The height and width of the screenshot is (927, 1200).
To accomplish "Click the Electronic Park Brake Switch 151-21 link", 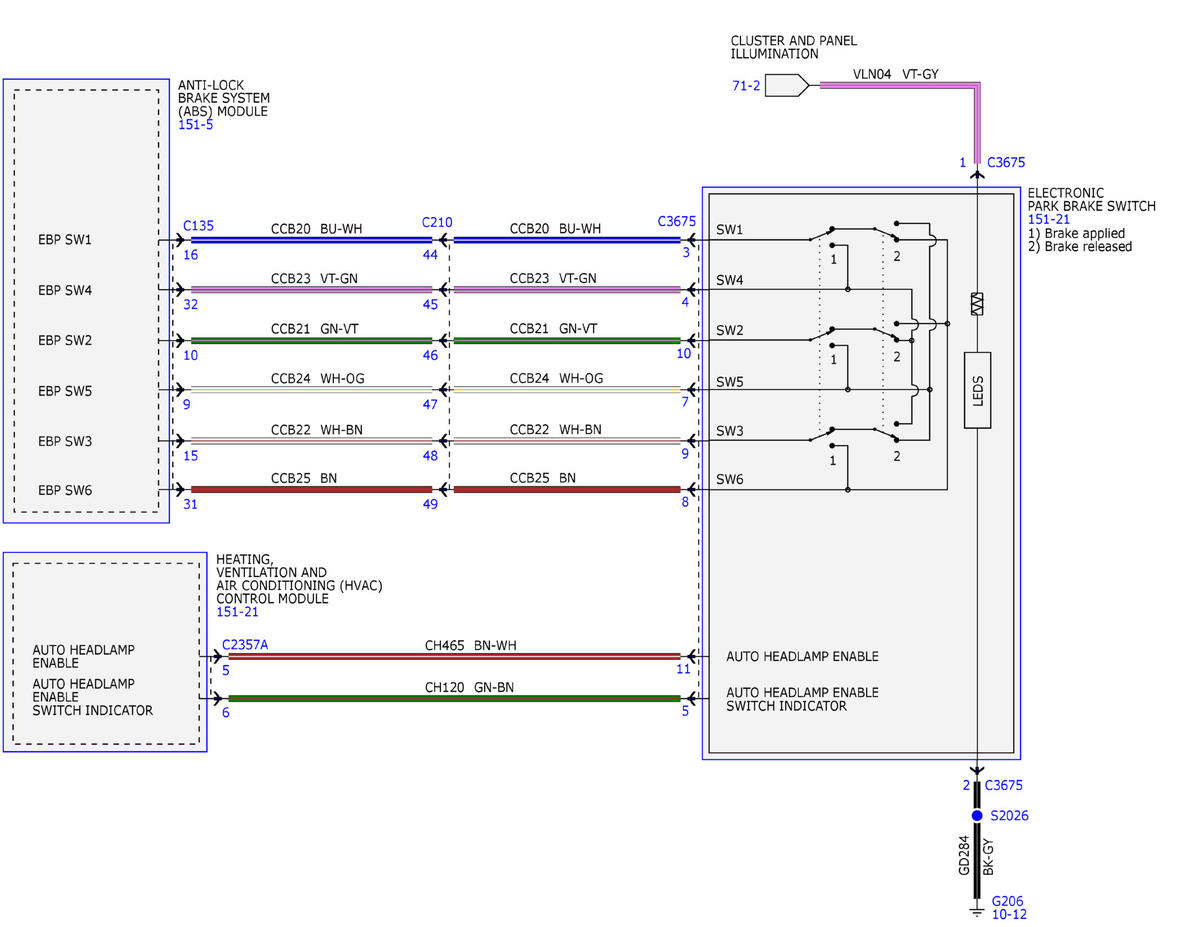I will (x=1044, y=220).
